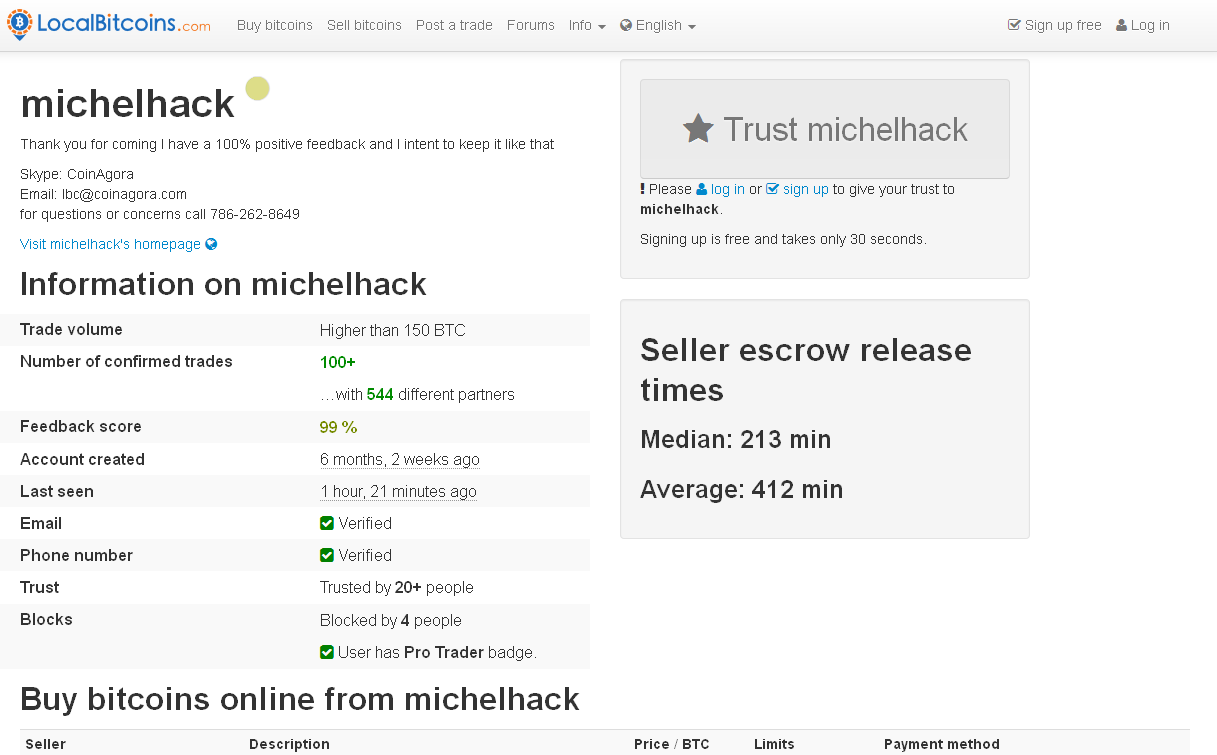Click the globe icon after homepage link

pyautogui.click(x=211, y=244)
